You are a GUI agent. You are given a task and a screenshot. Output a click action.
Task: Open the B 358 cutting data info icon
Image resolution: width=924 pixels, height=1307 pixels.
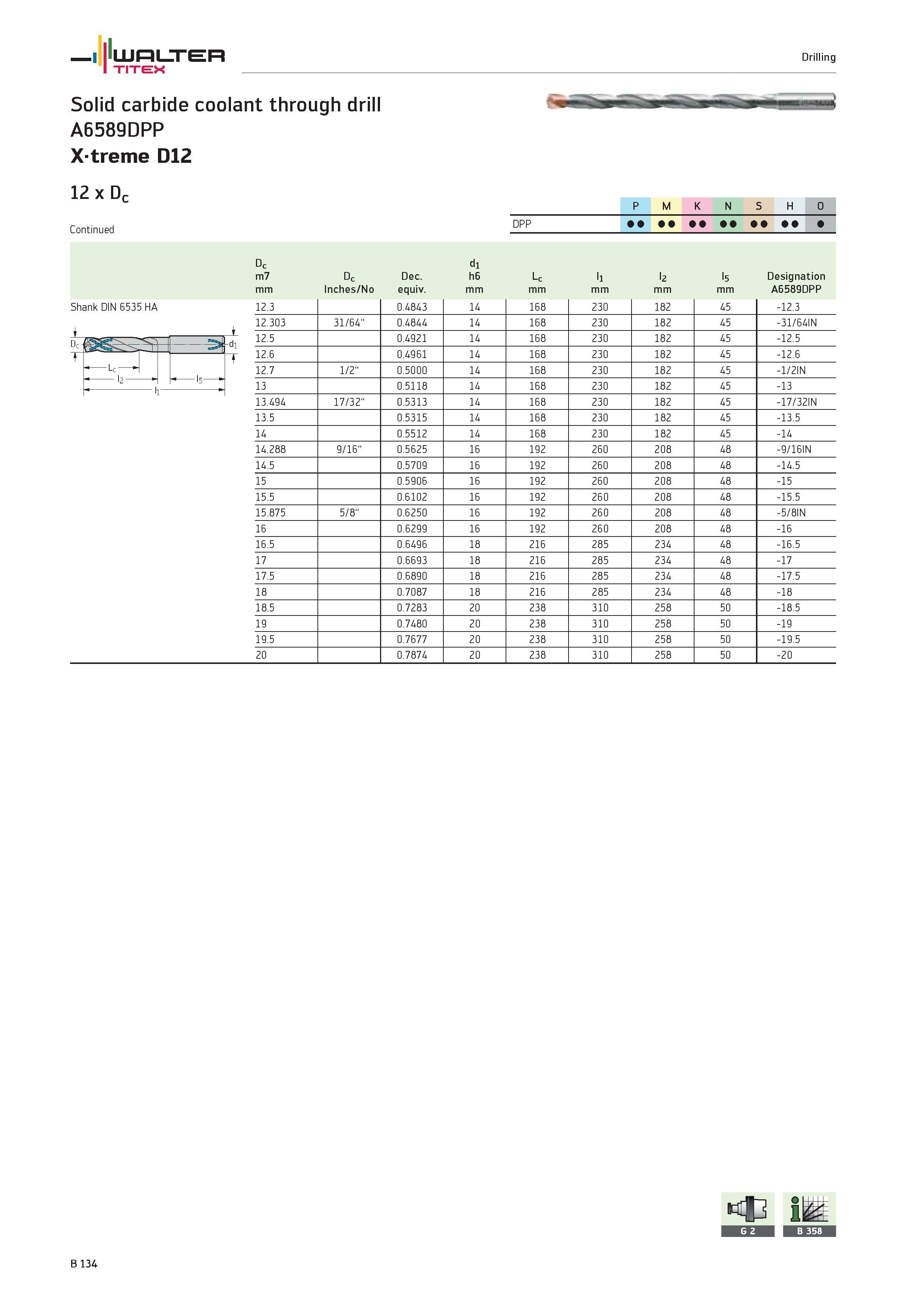pos(809,1214)
